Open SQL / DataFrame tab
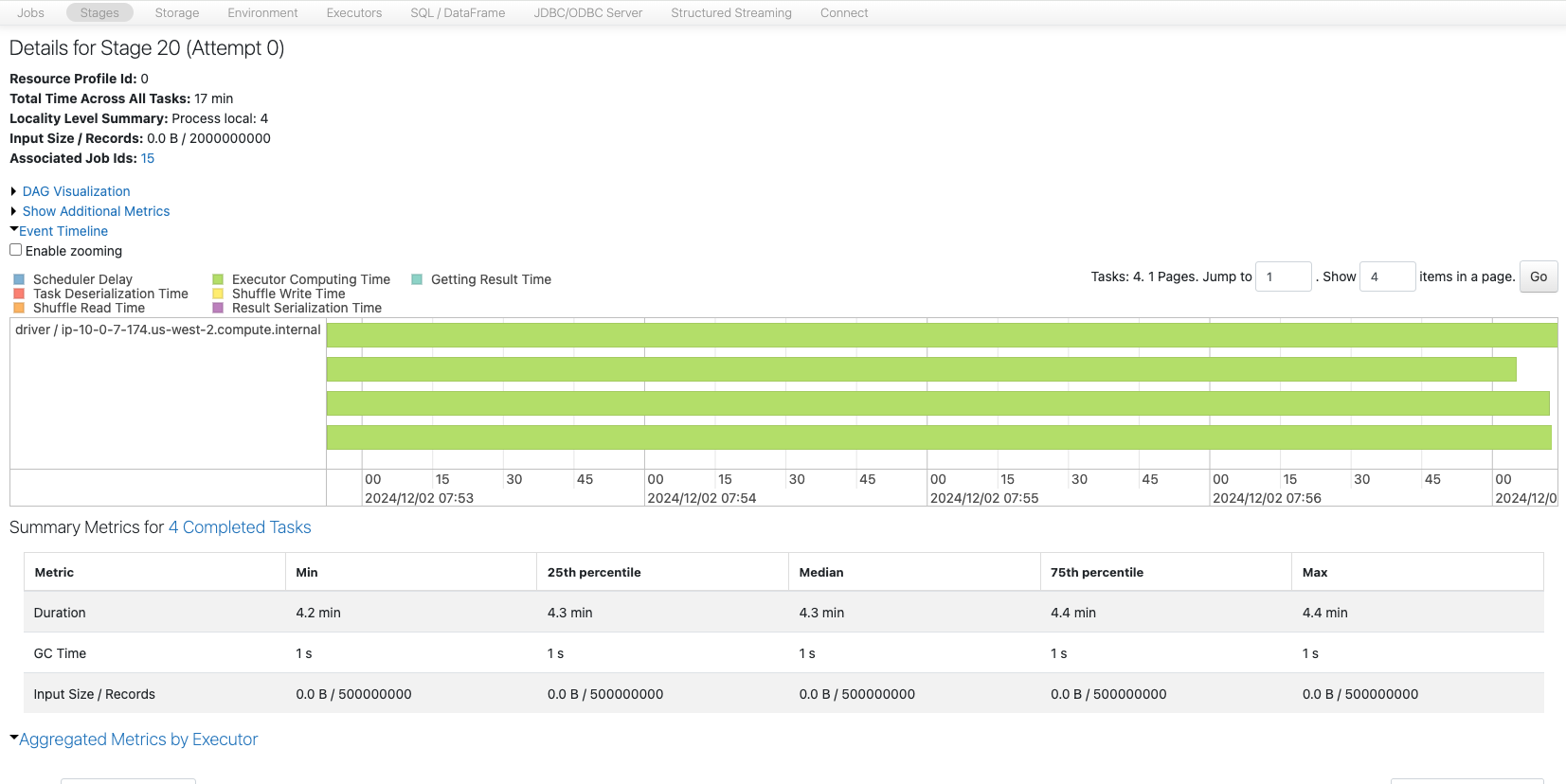The height and width of the screenshot is (784, 1566). point(458,13)
